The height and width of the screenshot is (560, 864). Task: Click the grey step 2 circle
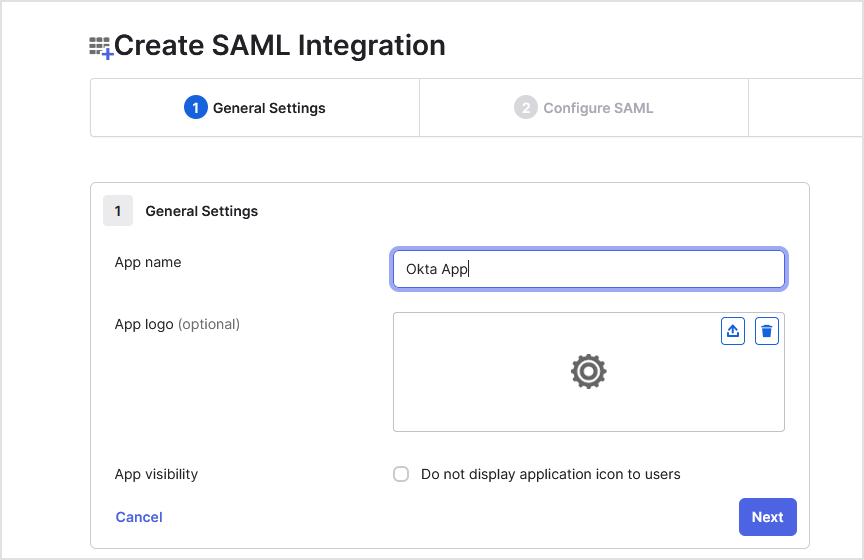click(525, 108)
